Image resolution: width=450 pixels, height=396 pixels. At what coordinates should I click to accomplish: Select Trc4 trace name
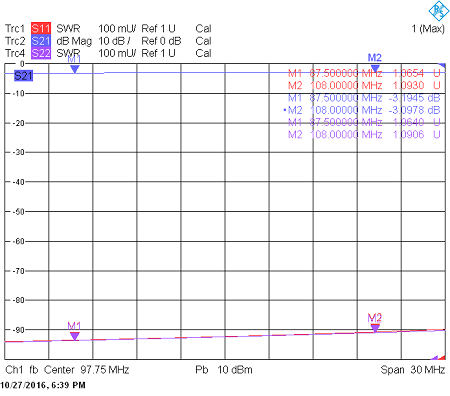coord(15,53)
